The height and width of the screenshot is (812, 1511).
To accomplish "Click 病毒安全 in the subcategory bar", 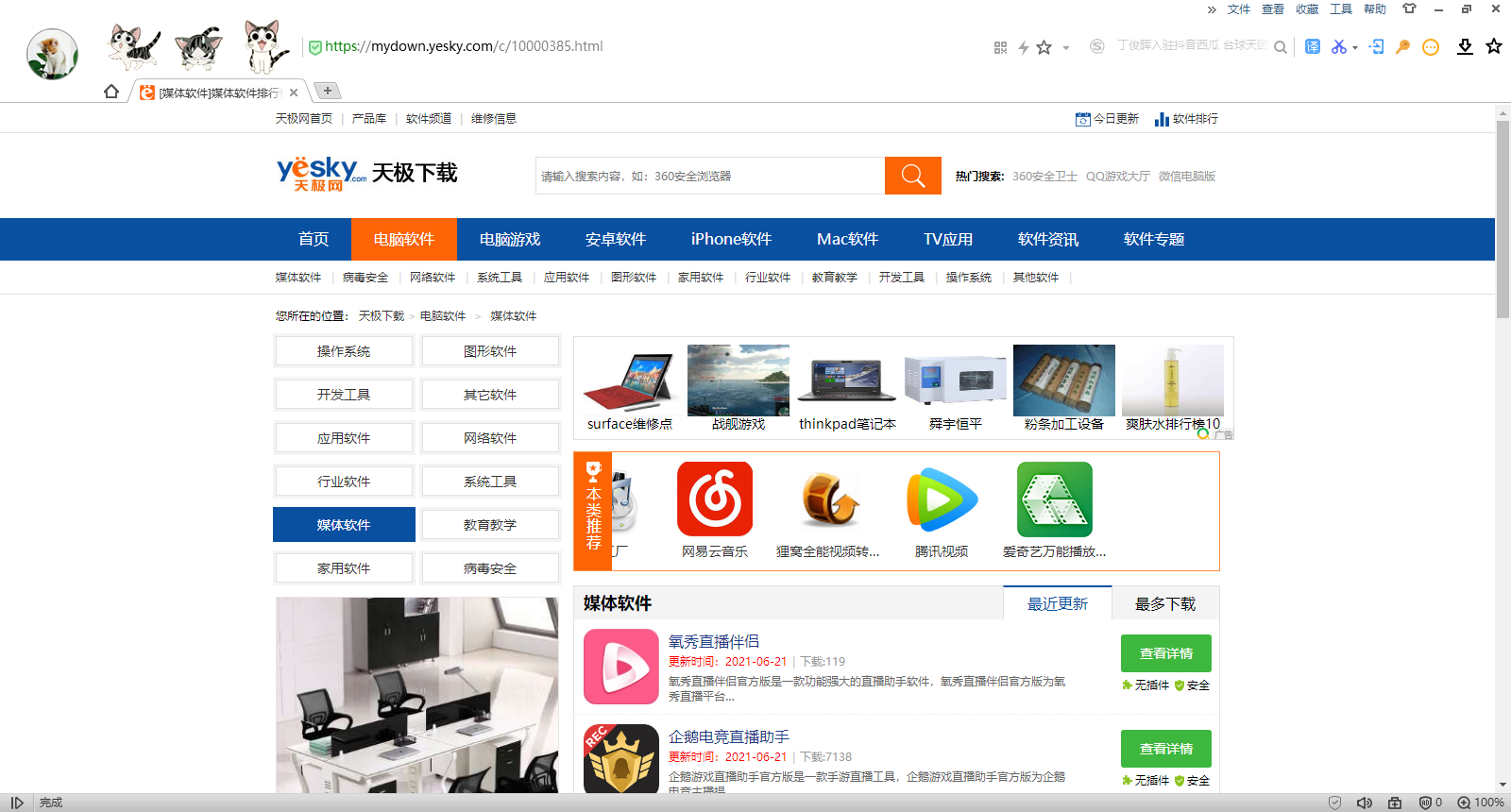I will [365, 278].
